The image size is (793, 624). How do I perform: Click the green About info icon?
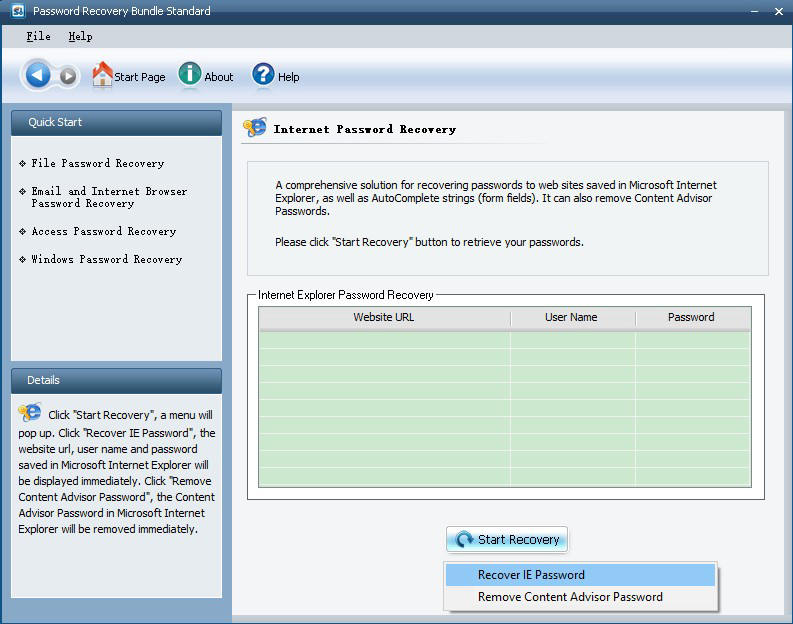[x=190, y=74]
